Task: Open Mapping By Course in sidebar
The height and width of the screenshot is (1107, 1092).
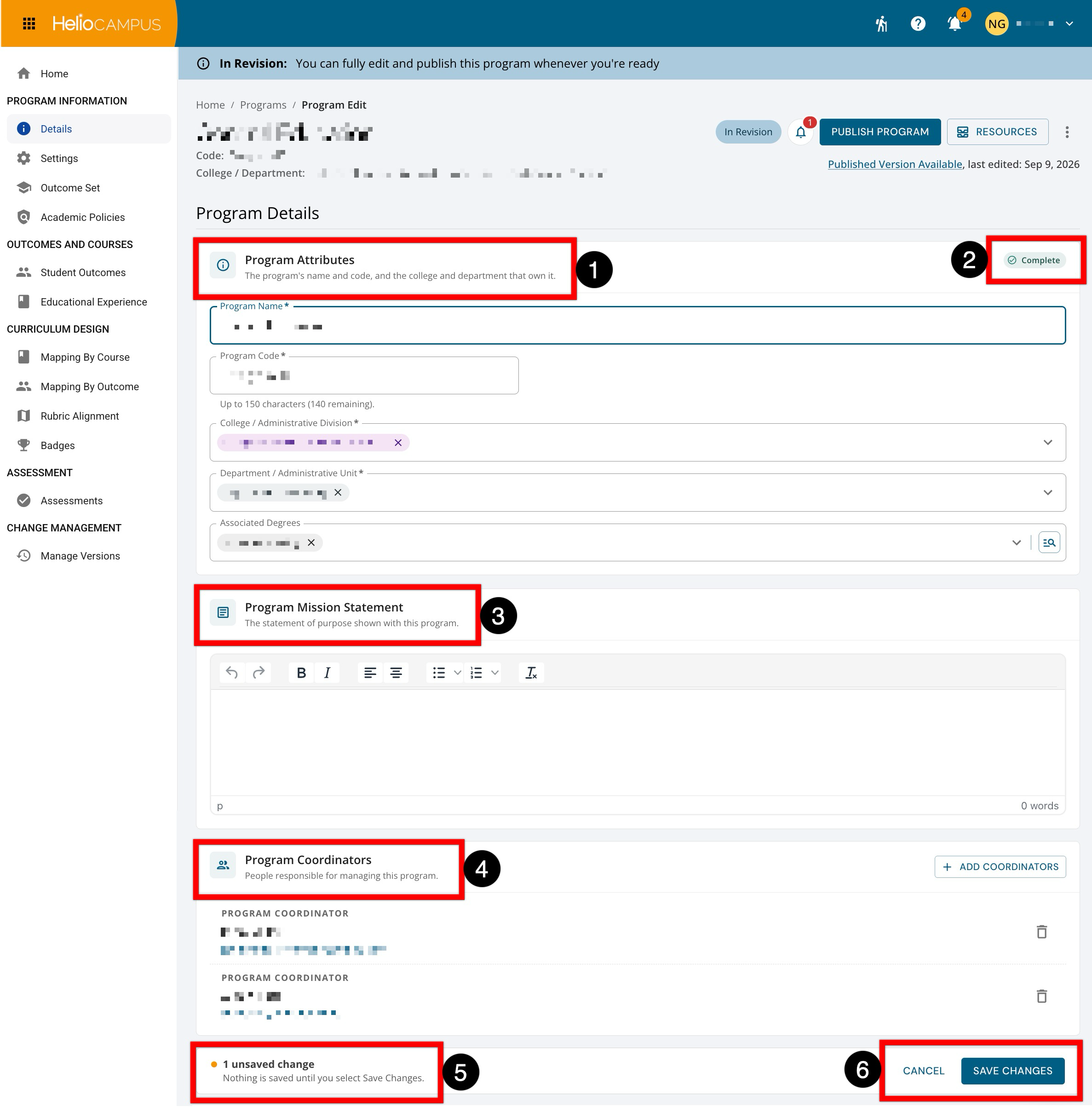Action: point(89,357)
